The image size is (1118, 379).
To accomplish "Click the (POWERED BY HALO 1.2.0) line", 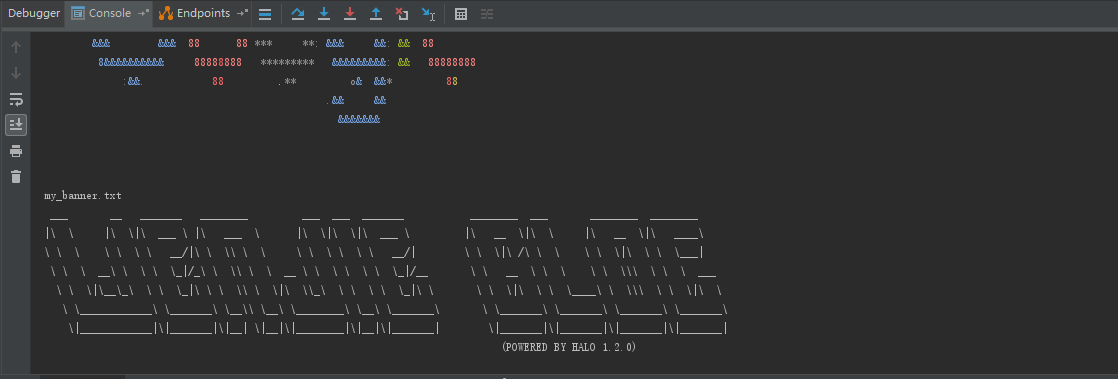I will 569,347.
